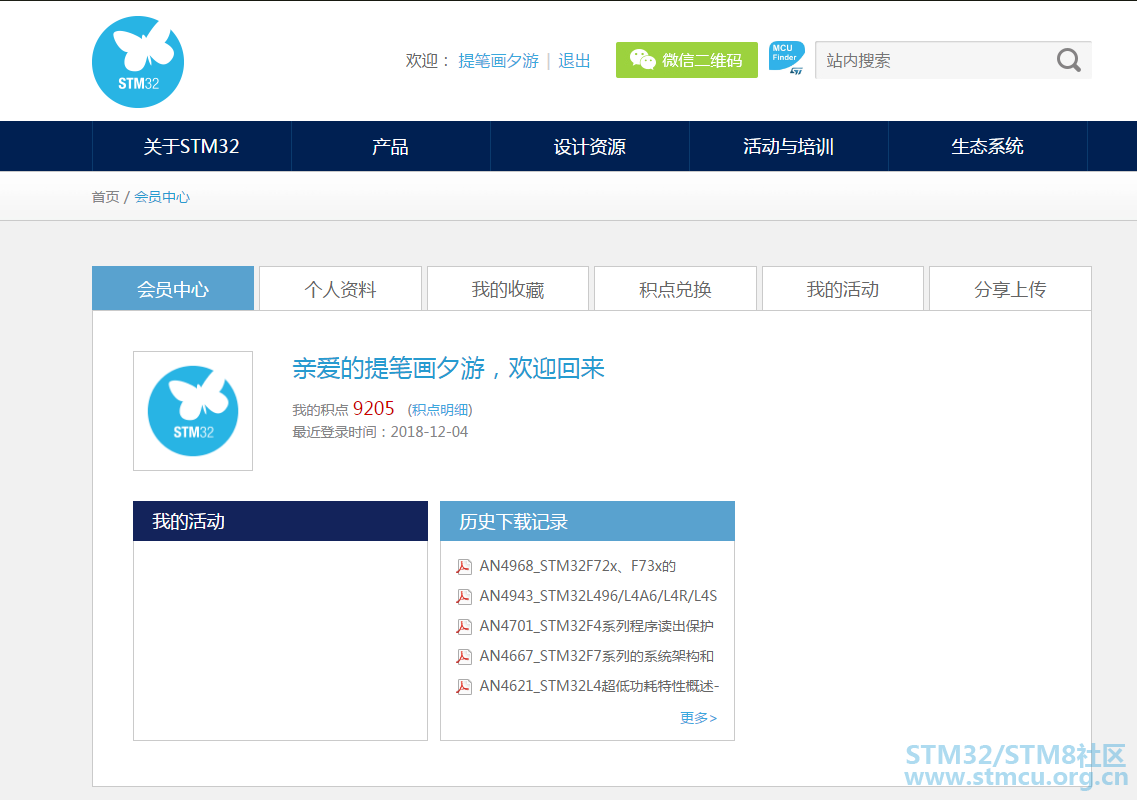Click PDF icon beside AN4667 document

pos(464,656)
